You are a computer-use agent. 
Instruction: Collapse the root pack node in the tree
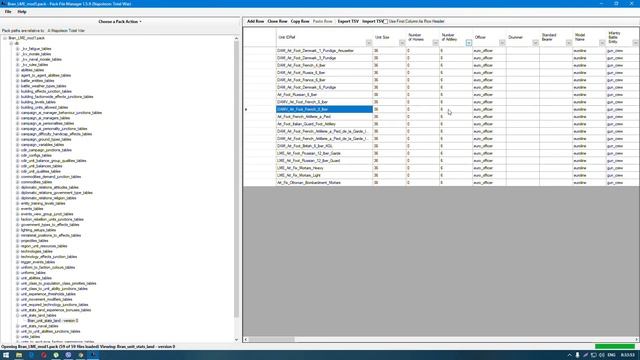point(5,38)
